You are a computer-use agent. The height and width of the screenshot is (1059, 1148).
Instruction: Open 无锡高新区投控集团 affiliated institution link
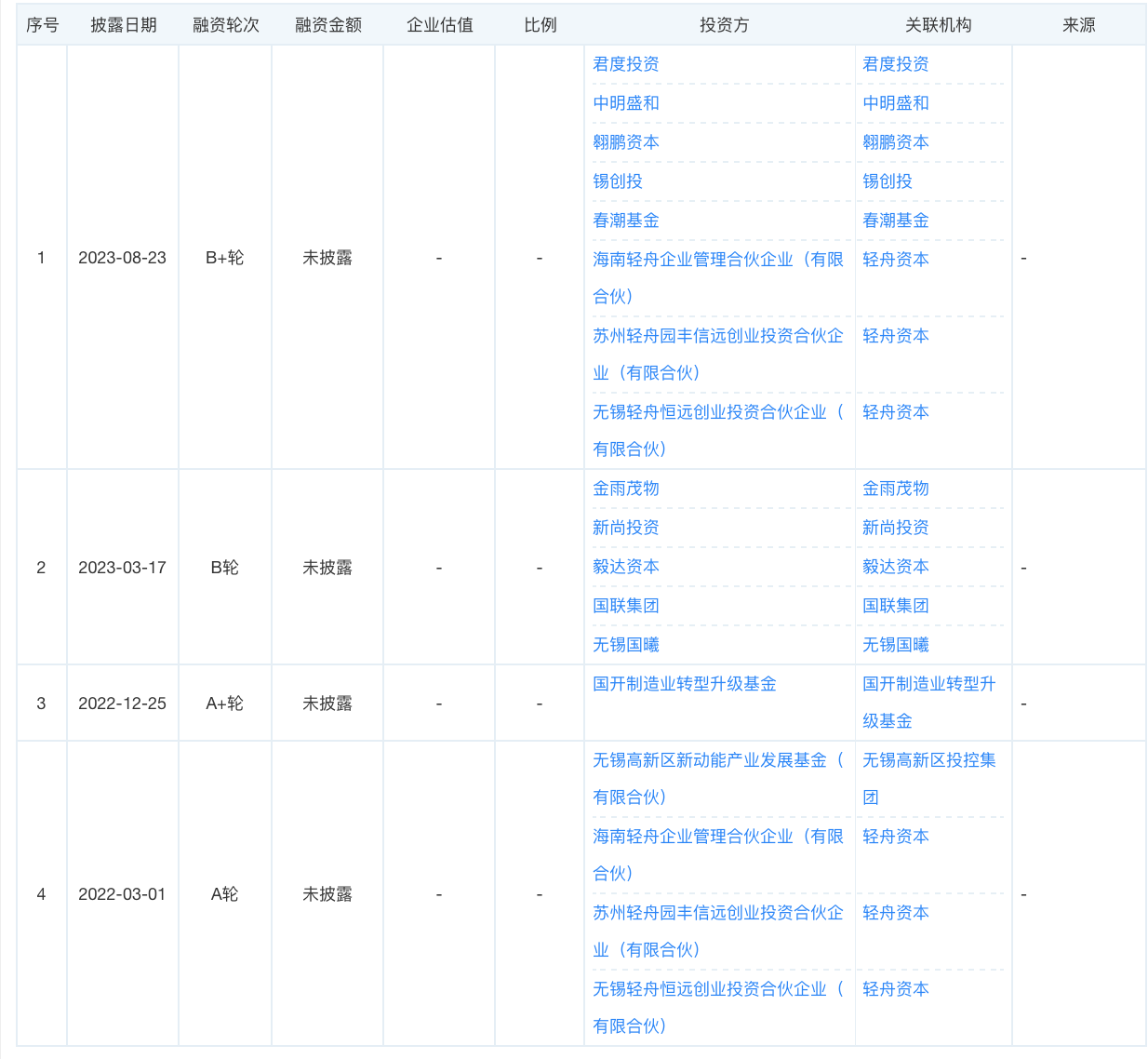pyautogui.click(x=929, y=779)
